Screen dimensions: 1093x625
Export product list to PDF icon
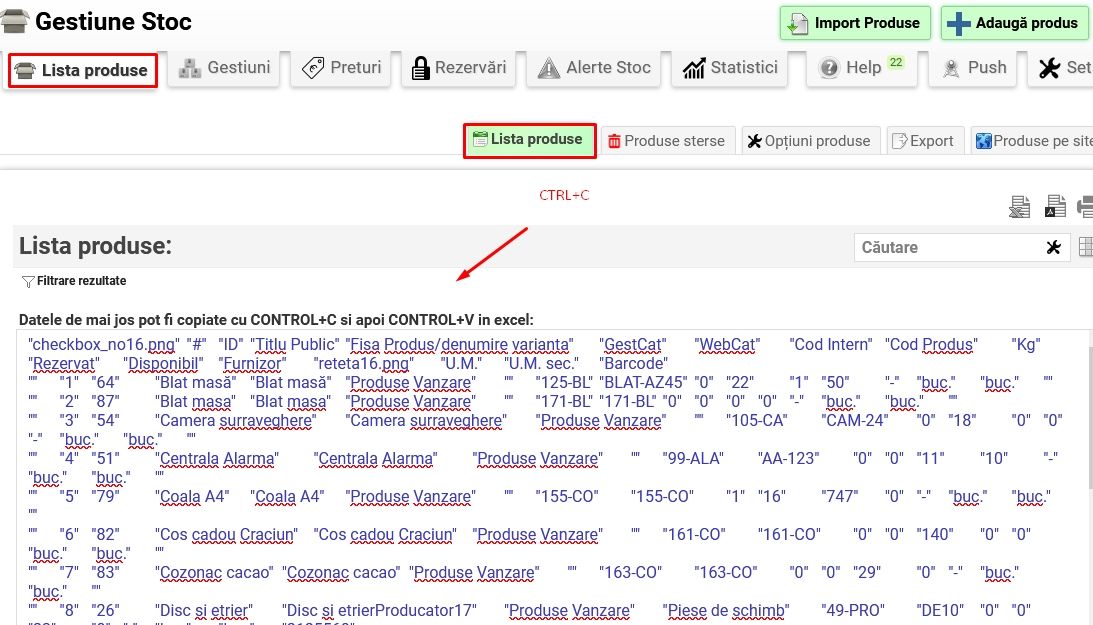tap(1055, 206)
